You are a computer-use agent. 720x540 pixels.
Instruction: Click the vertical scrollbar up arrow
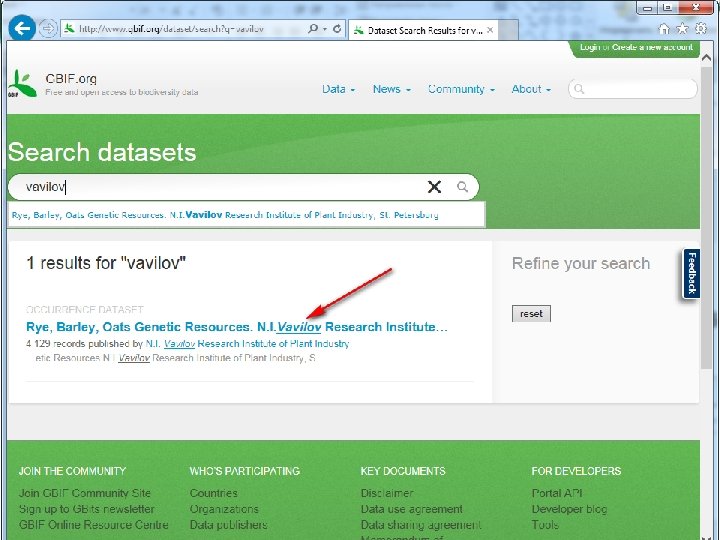click(x=706, y=58)
